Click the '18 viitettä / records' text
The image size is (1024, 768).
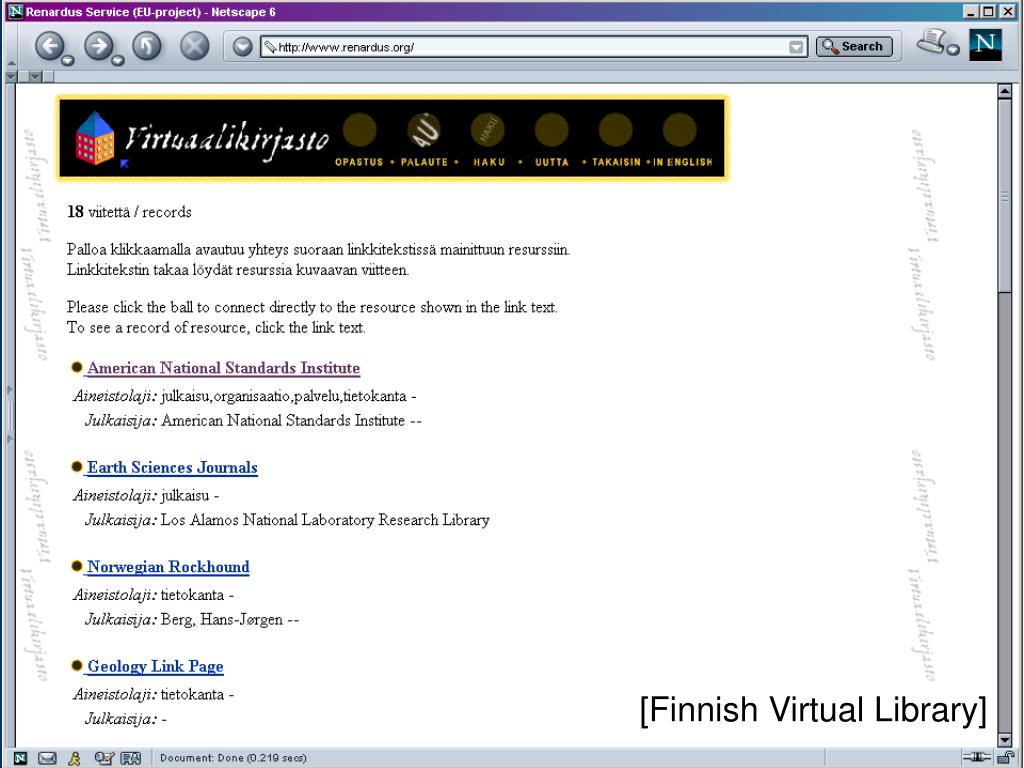[129, 212]
